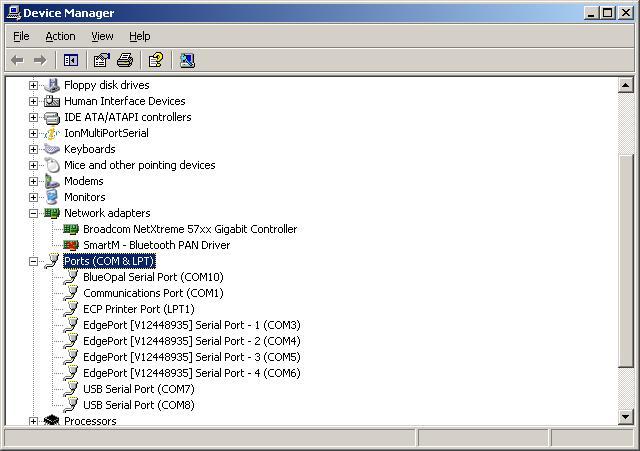The width and height of the screenshot is (640, 451).
Task: Expand IDE ATA/ATAPI controllers node
Action: (33, 118)
